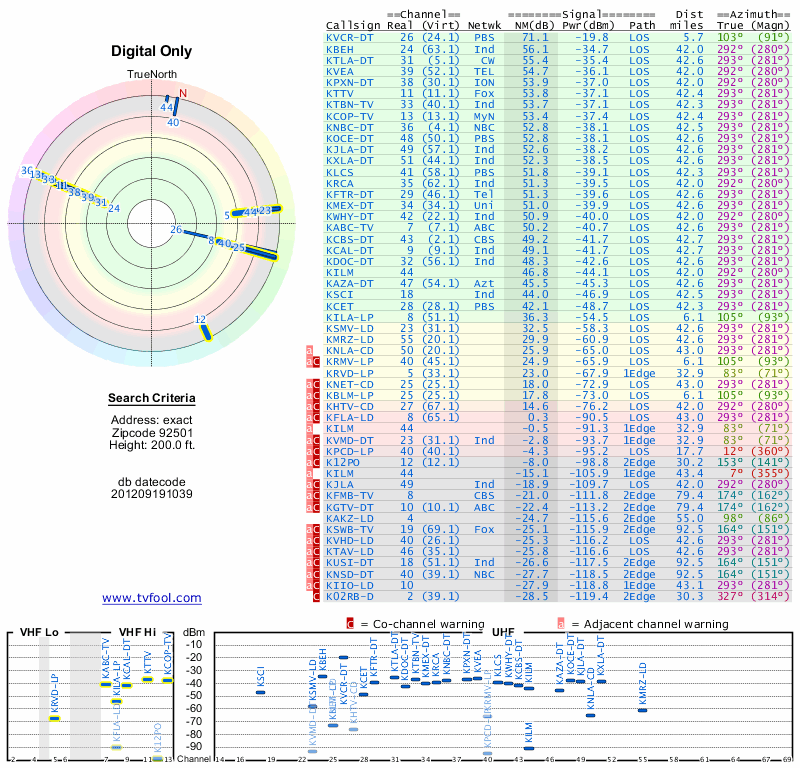Click the KHTV-CD callsign in the table

point(349,406)
